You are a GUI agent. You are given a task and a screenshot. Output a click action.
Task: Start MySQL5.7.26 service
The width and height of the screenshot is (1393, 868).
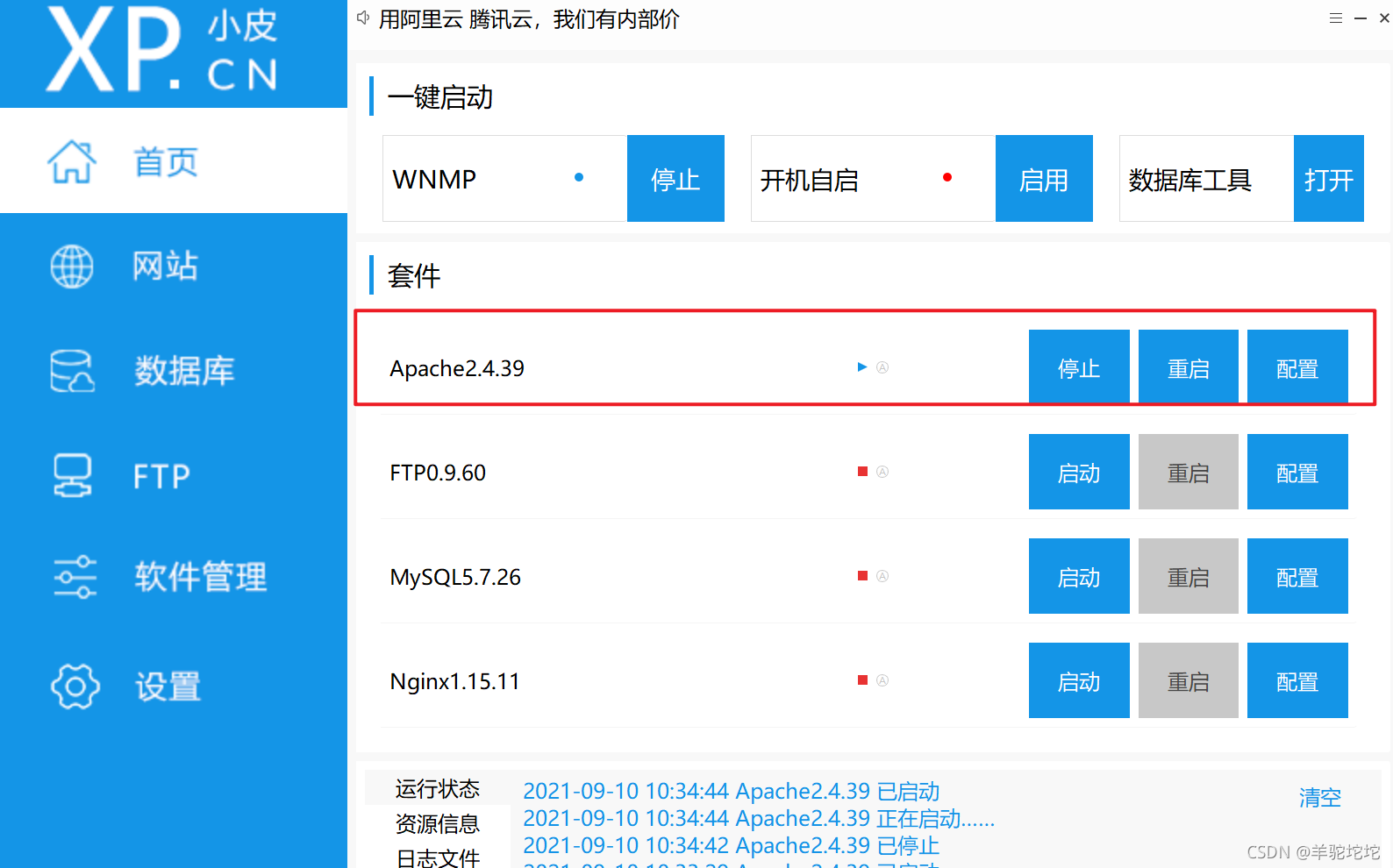point(1079,576)
